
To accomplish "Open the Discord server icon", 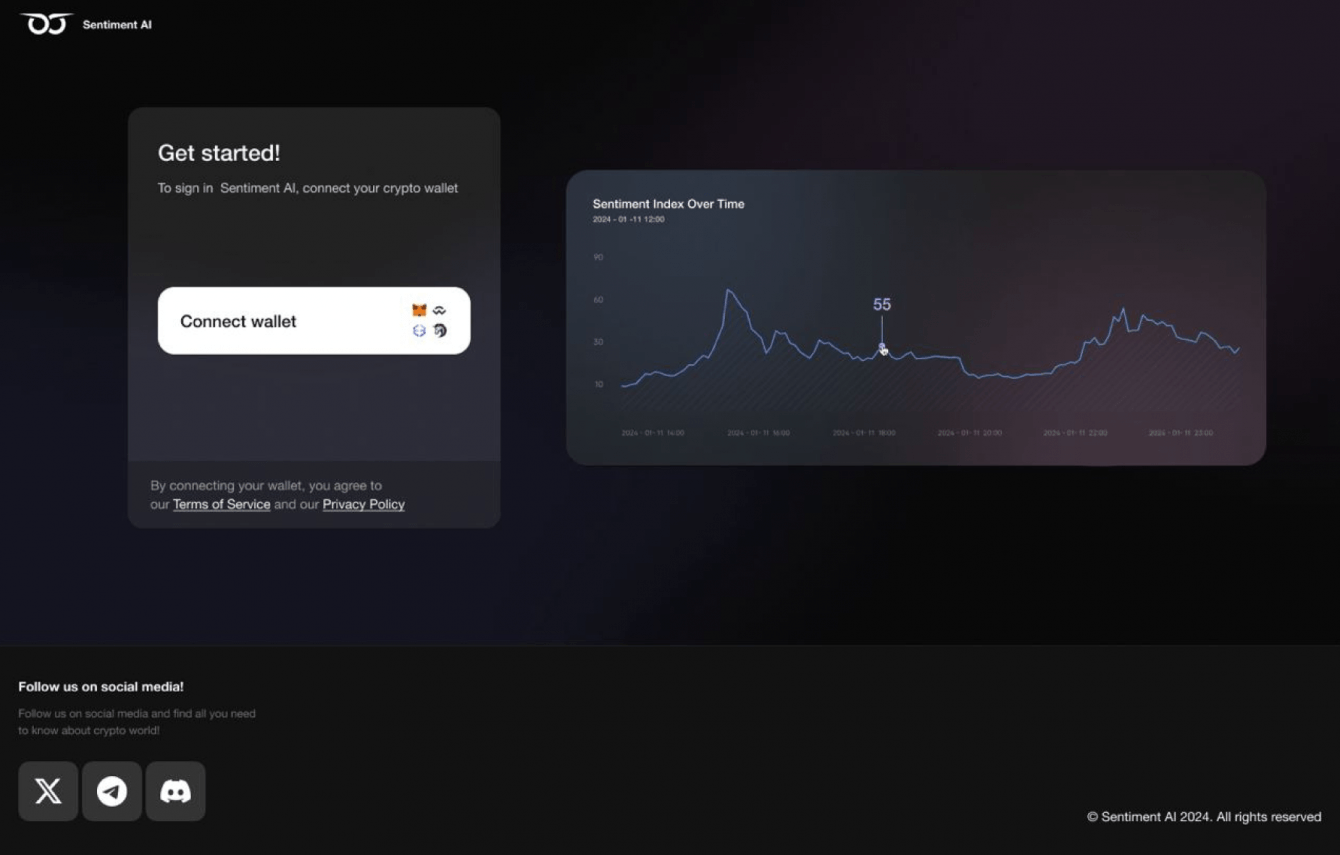I will [176, 791].
